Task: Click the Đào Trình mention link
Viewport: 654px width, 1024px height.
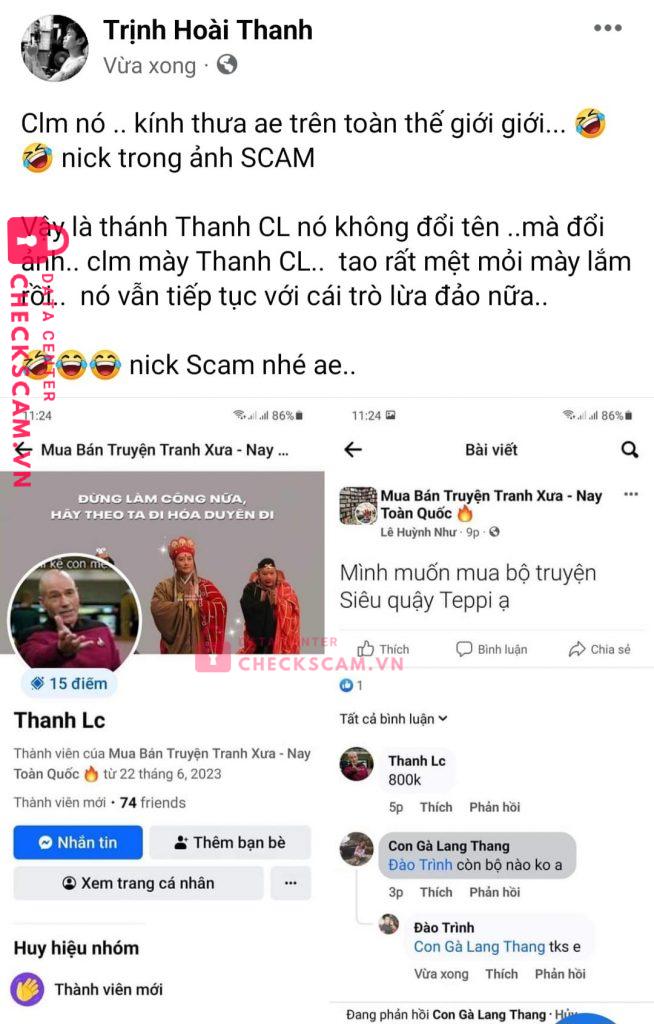Action: pos(420,865)
